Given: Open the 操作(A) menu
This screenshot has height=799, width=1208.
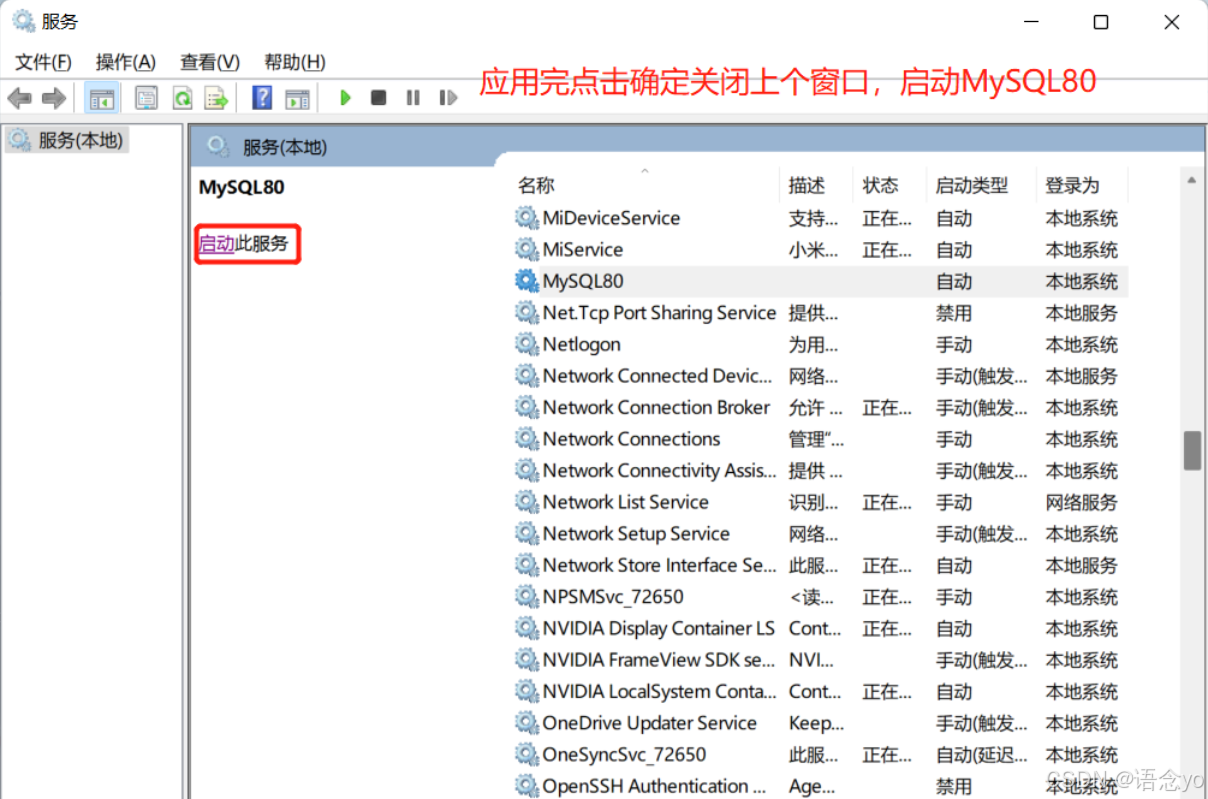Looking at the screenshot, I should [126, 62].
